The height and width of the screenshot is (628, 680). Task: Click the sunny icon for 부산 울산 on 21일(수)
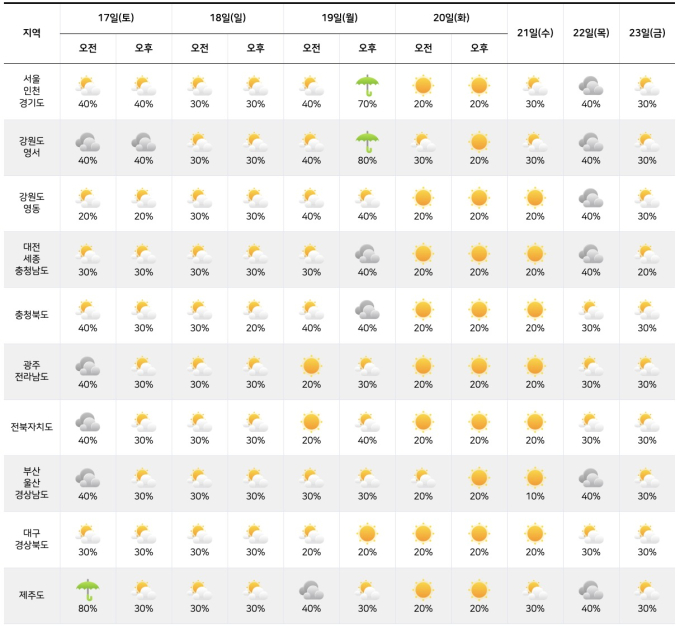pos(535,478)
